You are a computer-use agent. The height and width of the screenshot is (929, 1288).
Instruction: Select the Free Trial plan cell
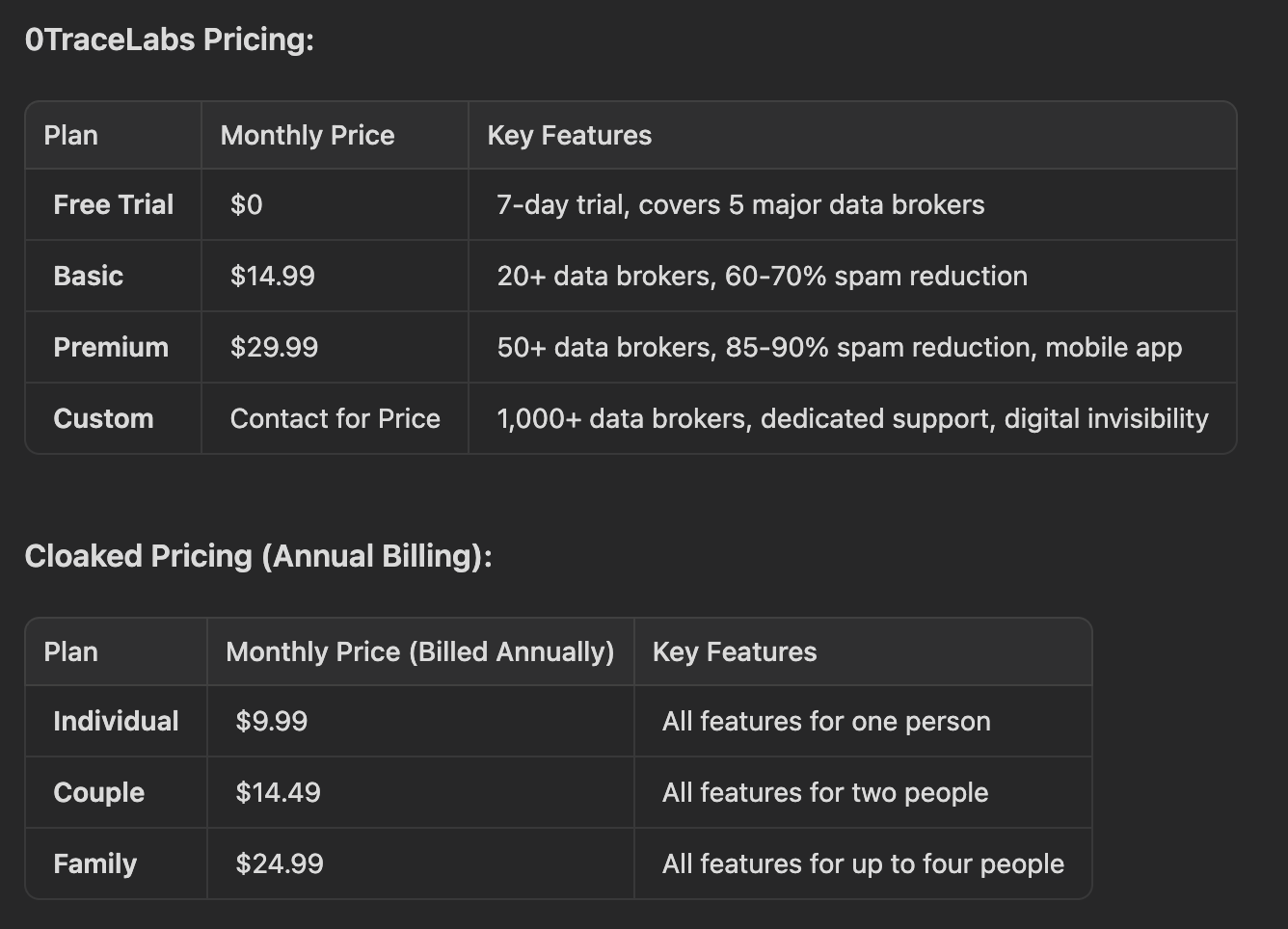[113, 204]
